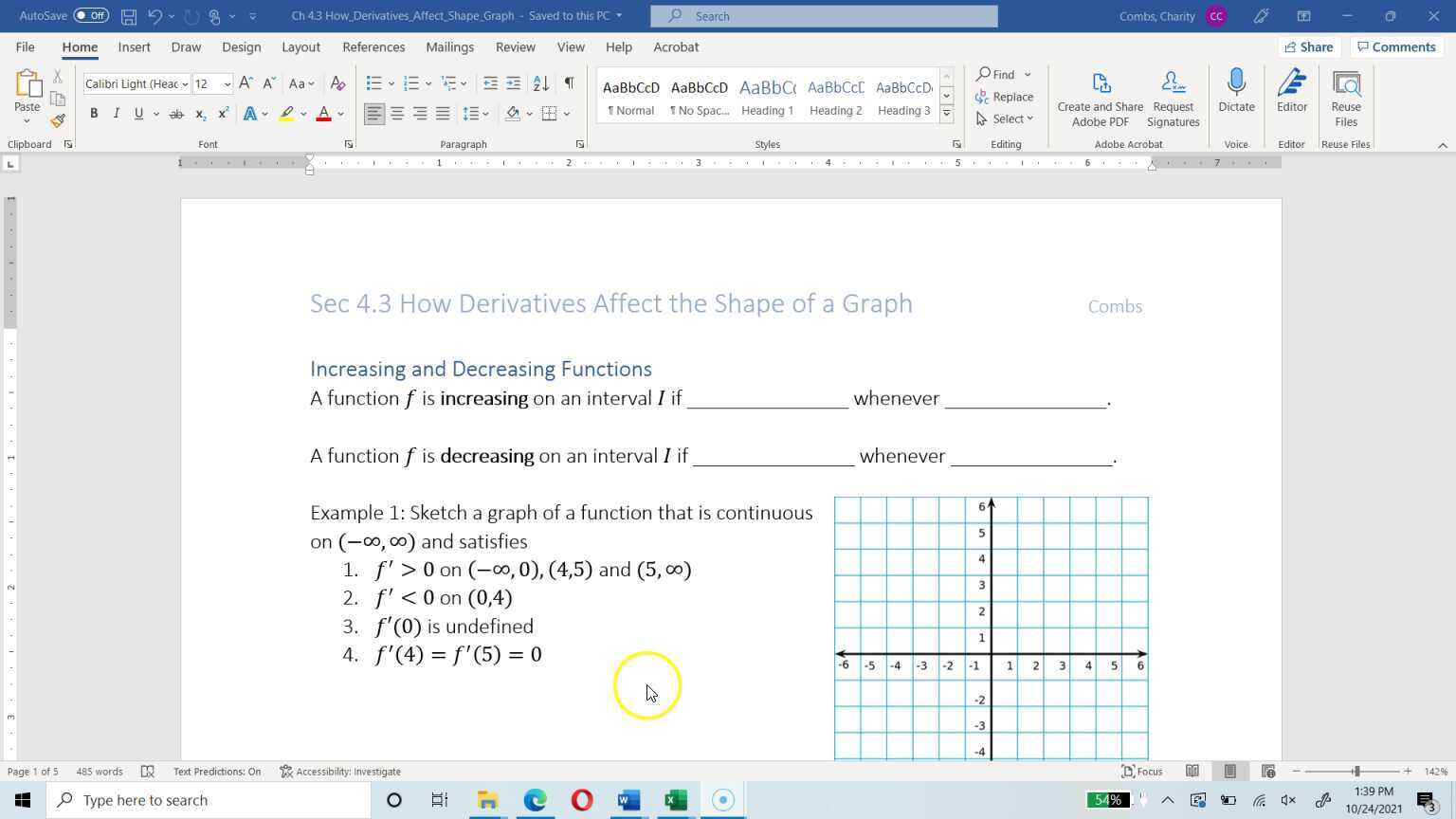Viewport: 1456px width, 819px height.
Task: Click the Format Painter brush icon
Action: click(58, 120)
